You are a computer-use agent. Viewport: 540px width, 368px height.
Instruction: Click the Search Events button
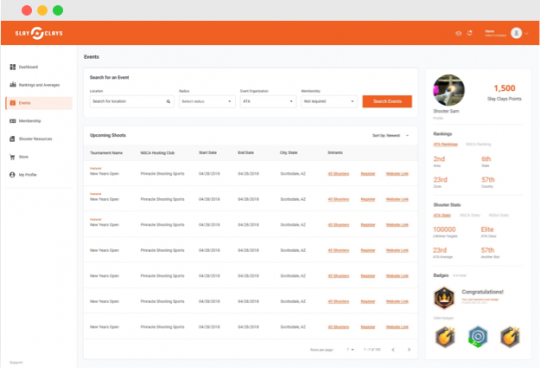coord(387,102)
